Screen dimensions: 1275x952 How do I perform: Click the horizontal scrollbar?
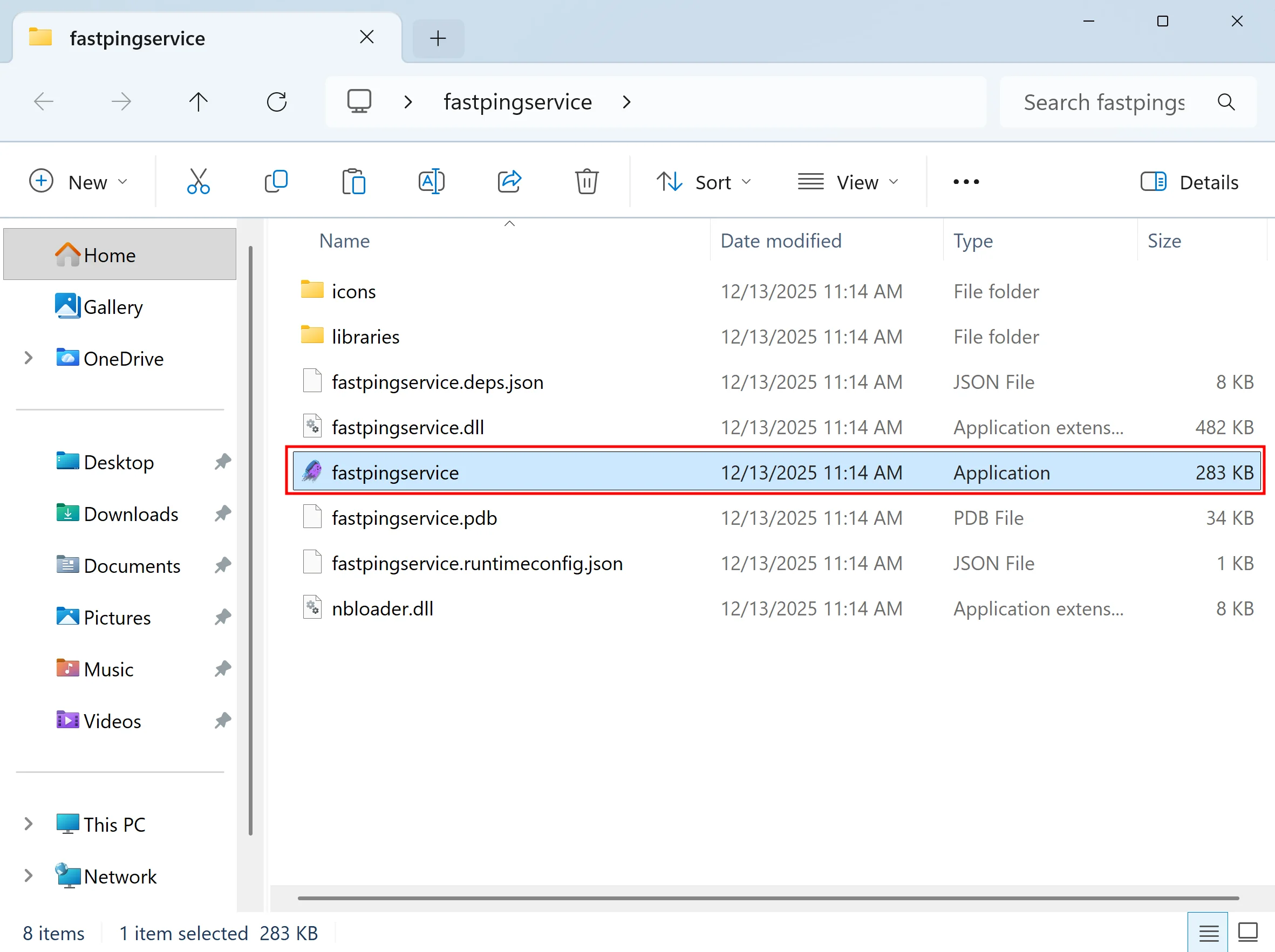[x=768, y=898]
